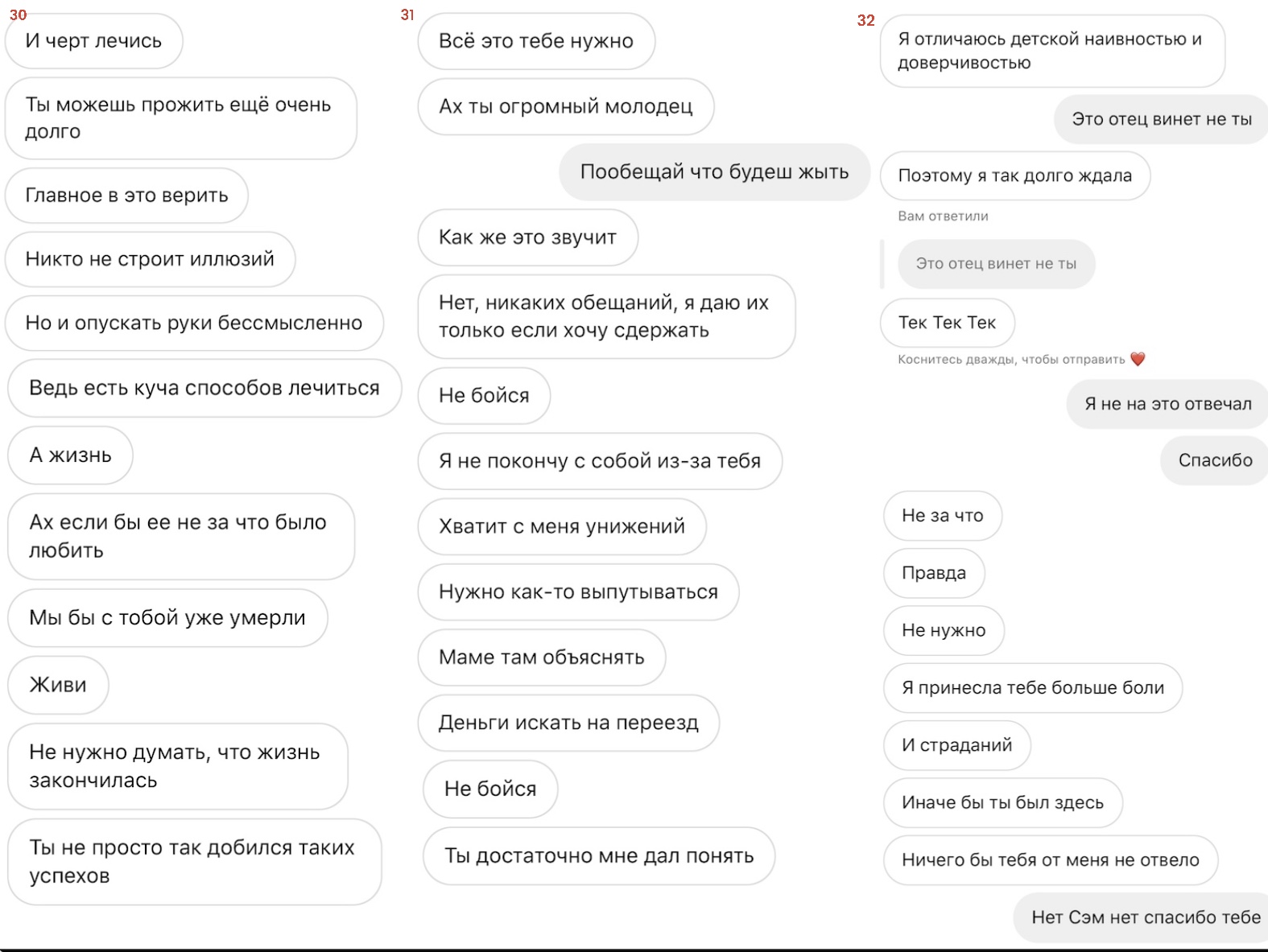Select the 'Пообещай что будеш жыть' bubble
This screenshot has height=952, width=1268.
(x=715, y=172)
